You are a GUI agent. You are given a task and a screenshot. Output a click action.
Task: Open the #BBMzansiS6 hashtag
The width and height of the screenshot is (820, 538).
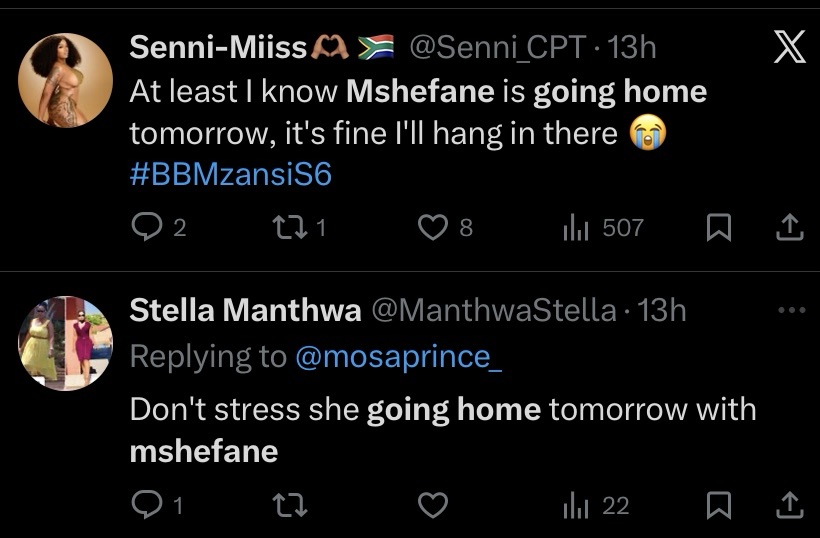(x=230, y=175)
